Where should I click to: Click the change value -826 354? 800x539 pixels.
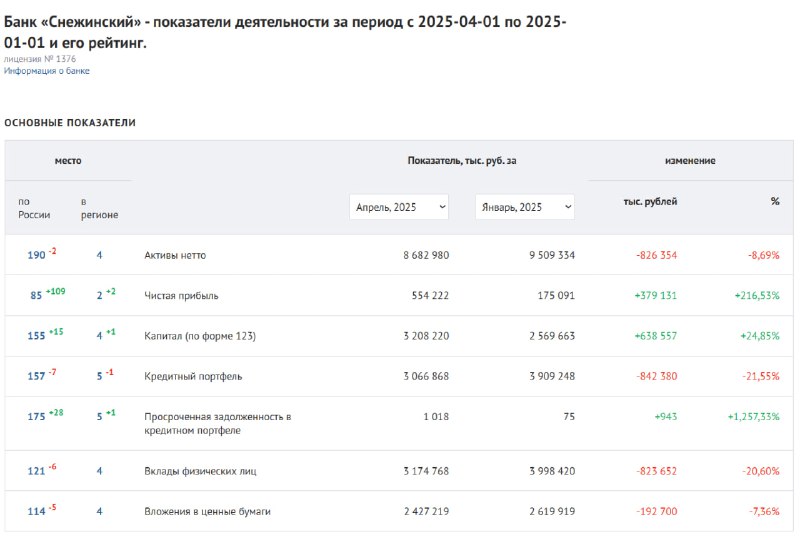[x=657, y=255]
